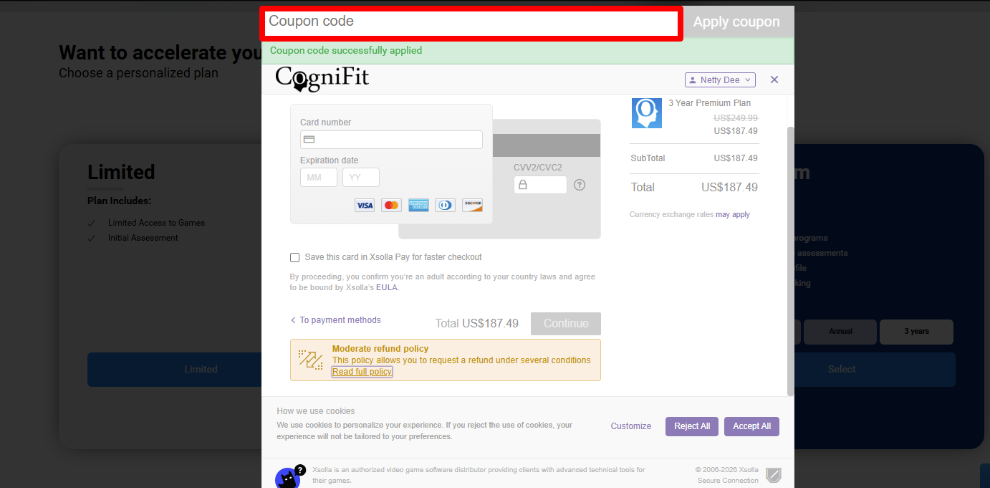Open the Netty Dee account dropdown

[720, 80]
